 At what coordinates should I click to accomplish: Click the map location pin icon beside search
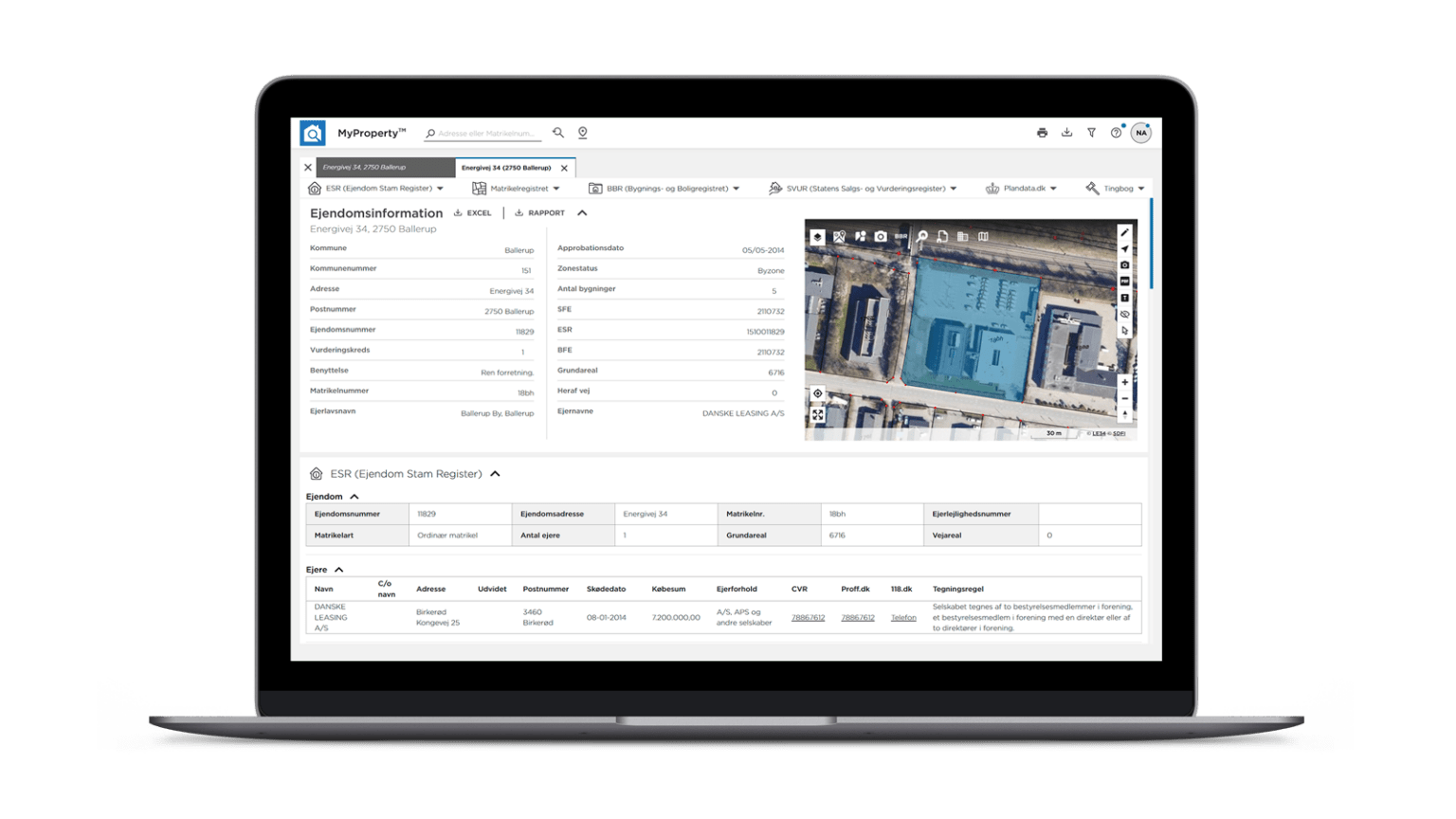(583, 134)
